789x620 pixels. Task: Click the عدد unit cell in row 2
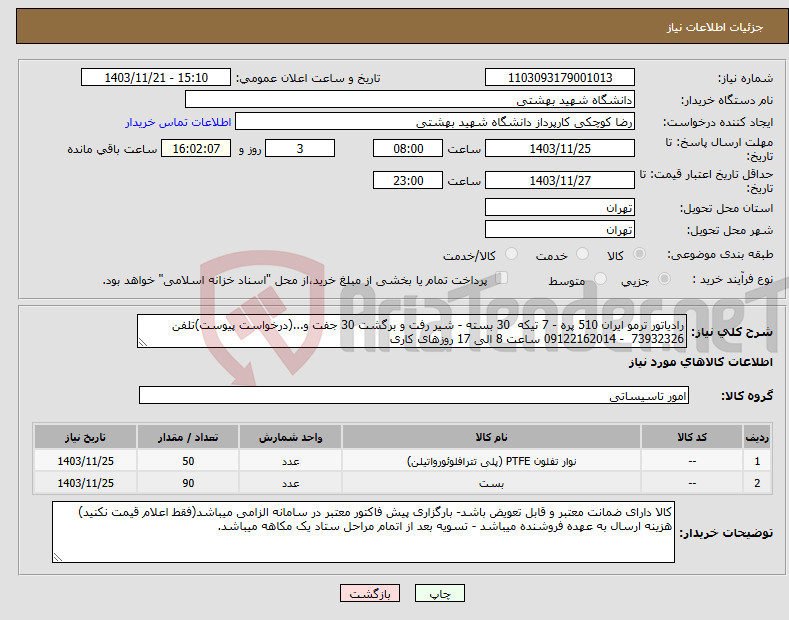[290, 483]
